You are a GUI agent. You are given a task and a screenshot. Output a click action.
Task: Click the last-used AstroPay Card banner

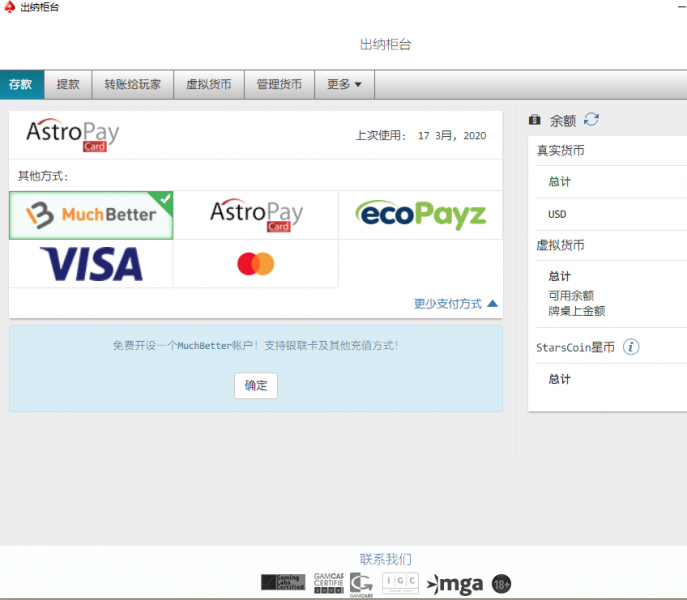click(x=256, y=135)
